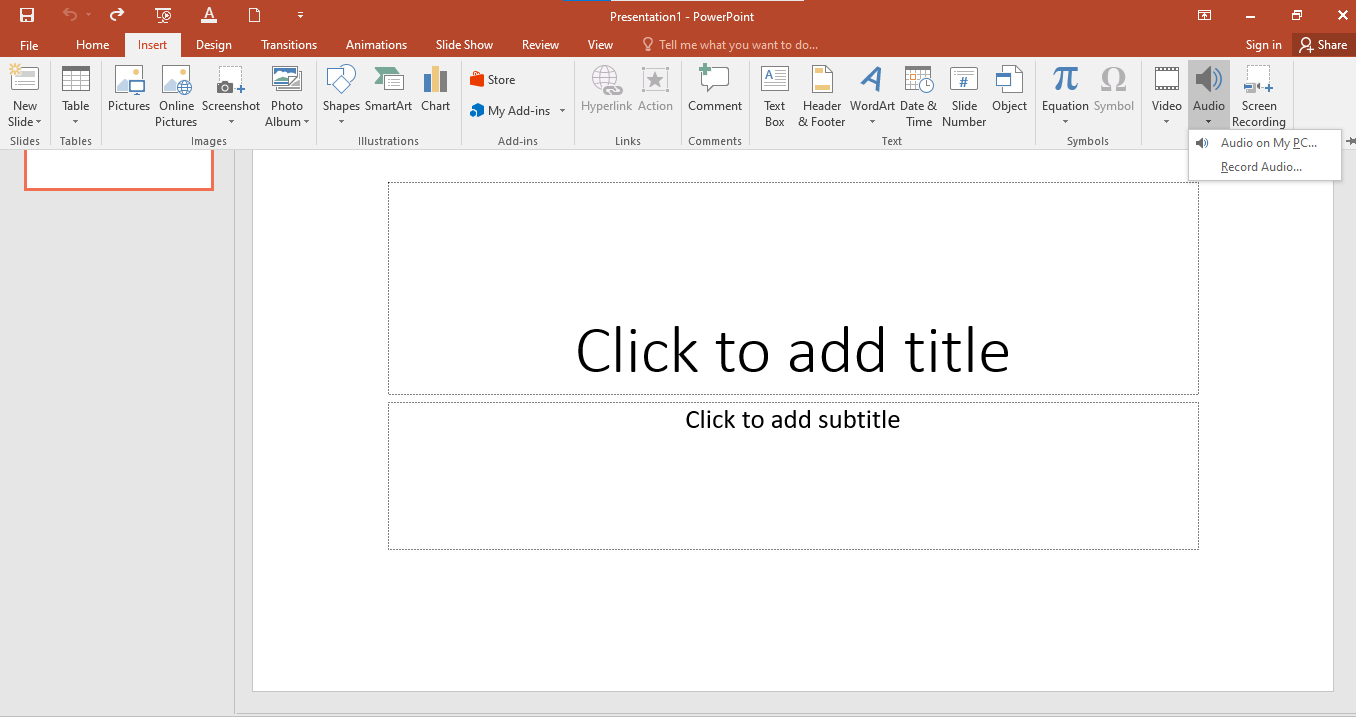The width and height of the screenshot is (1356, 717).
Task: Switch to the Design tab
Action: tap(214, 45)
